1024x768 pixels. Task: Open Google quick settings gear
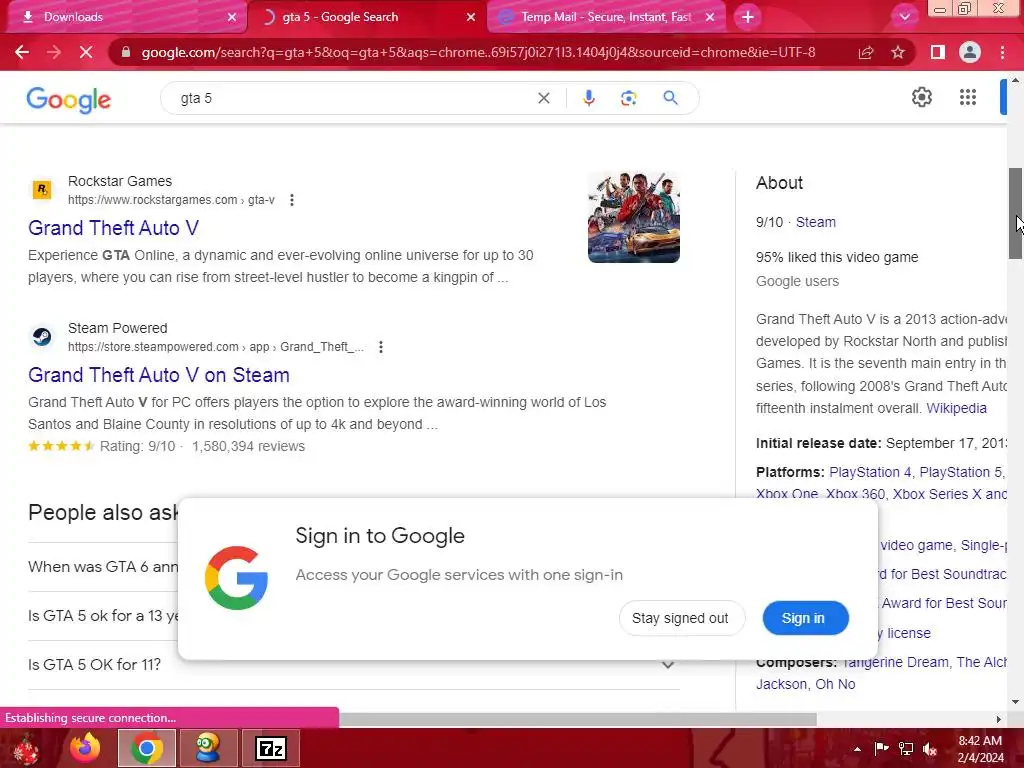921,97
